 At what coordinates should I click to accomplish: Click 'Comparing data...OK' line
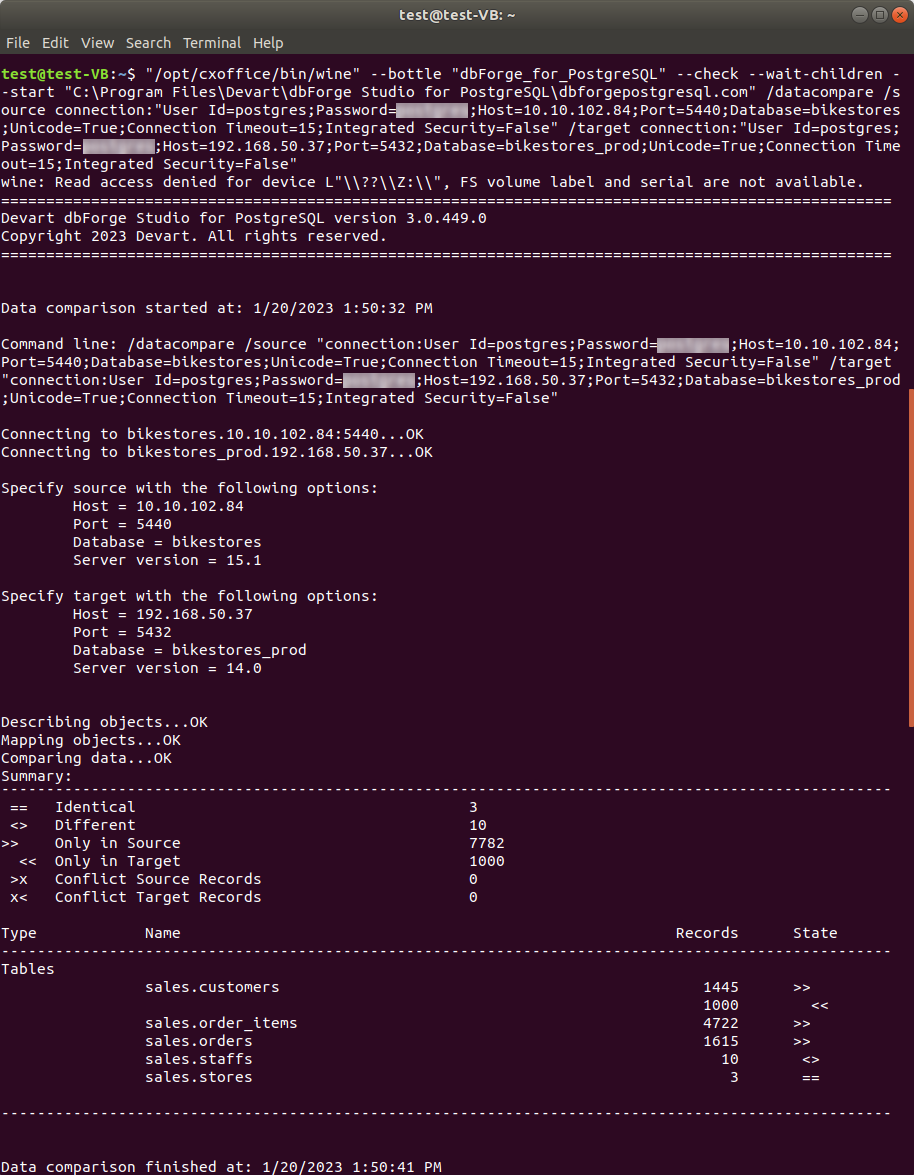point(86,758)
